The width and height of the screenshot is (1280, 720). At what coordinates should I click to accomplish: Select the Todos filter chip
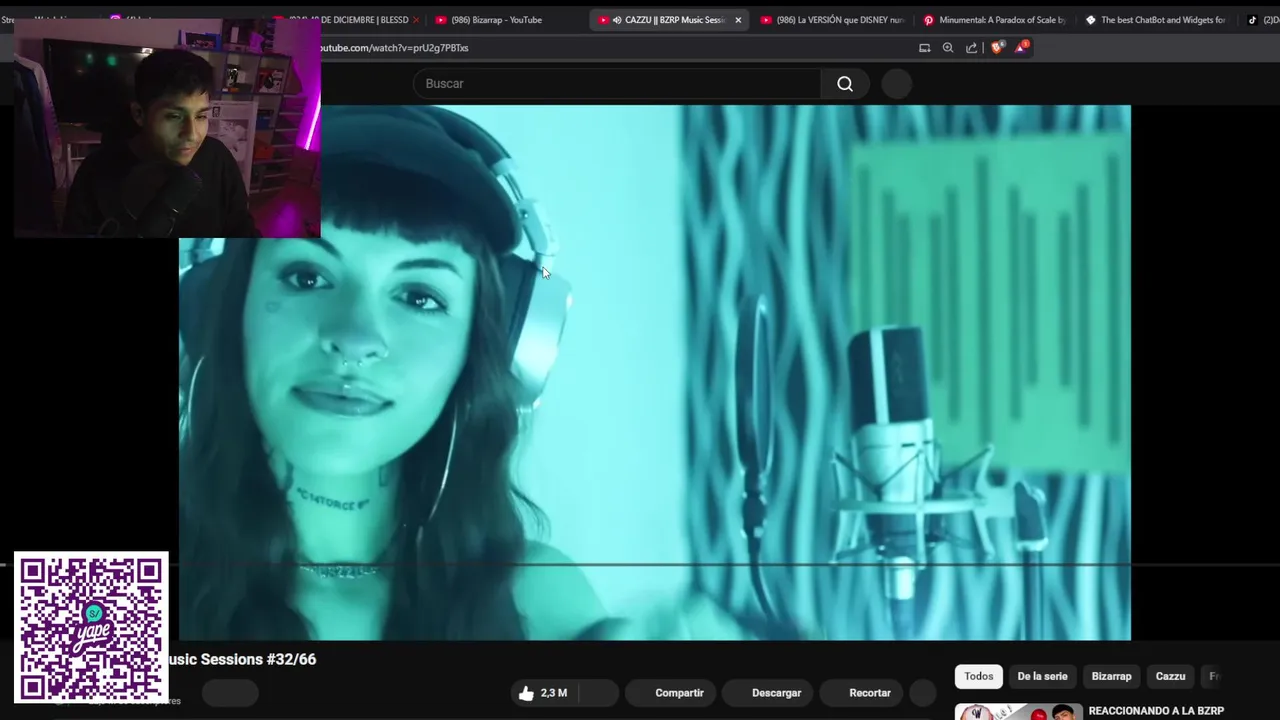[978, 677]
